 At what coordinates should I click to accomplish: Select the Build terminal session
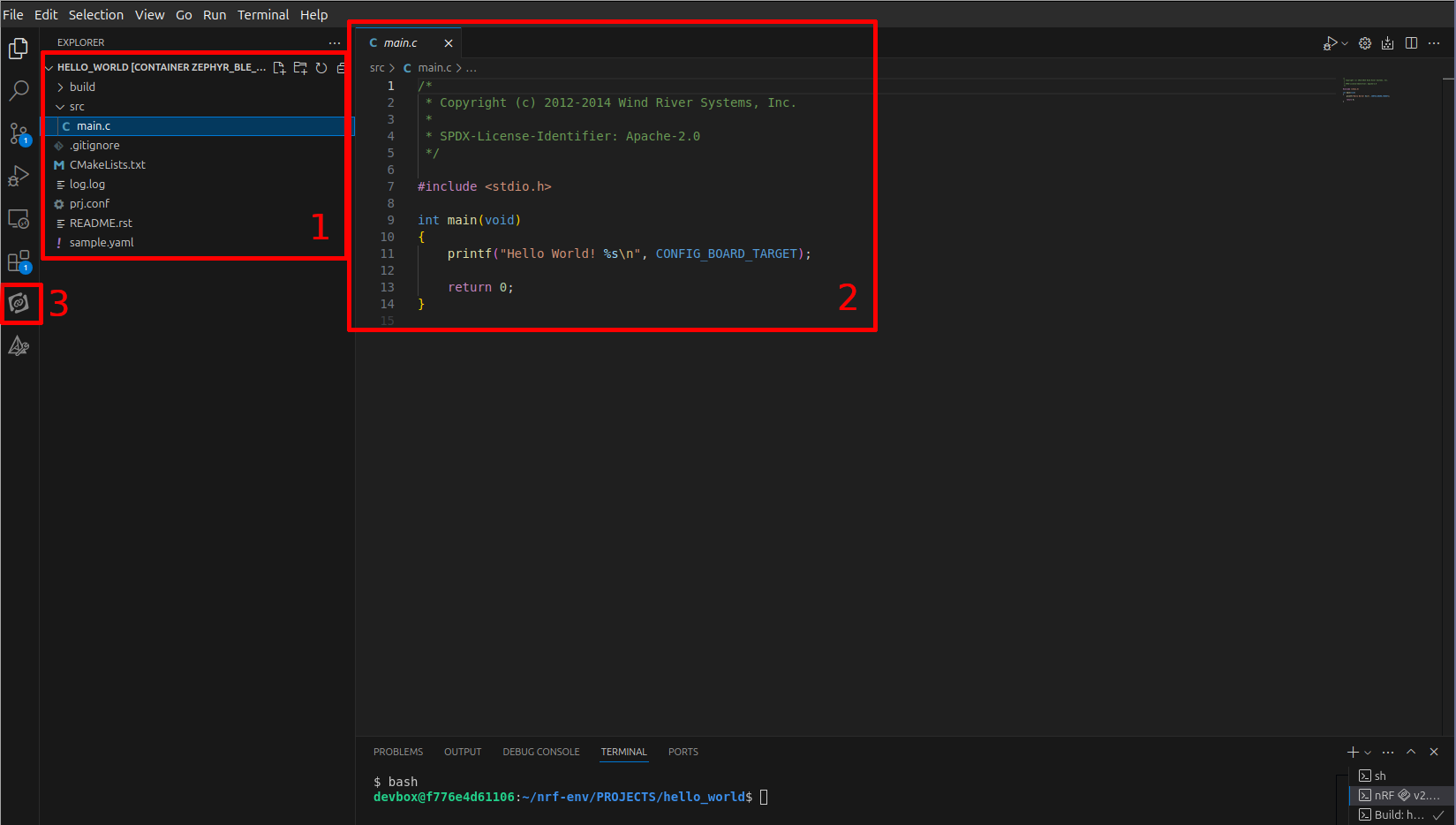pos(1402,814)
